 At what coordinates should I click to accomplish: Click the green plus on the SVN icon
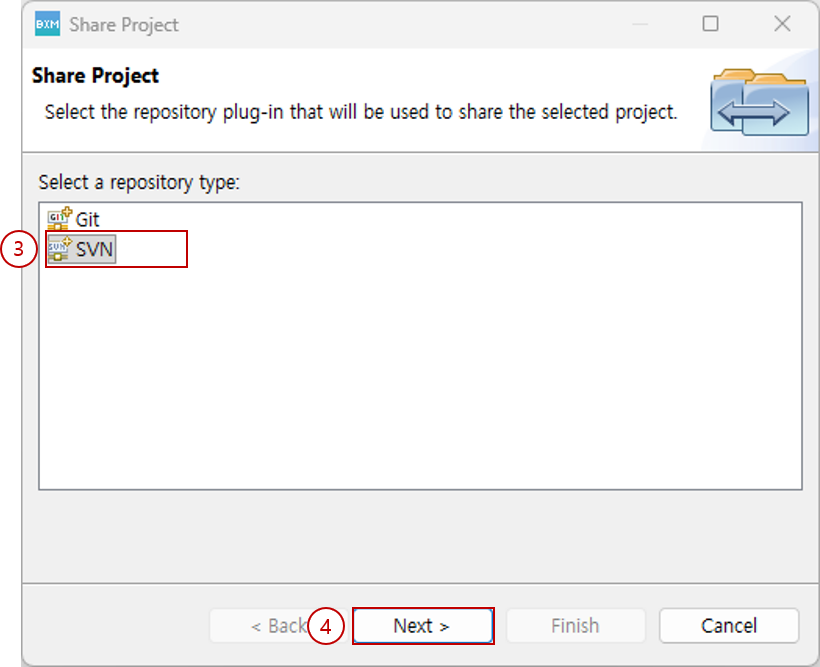[x=66, y=242]
